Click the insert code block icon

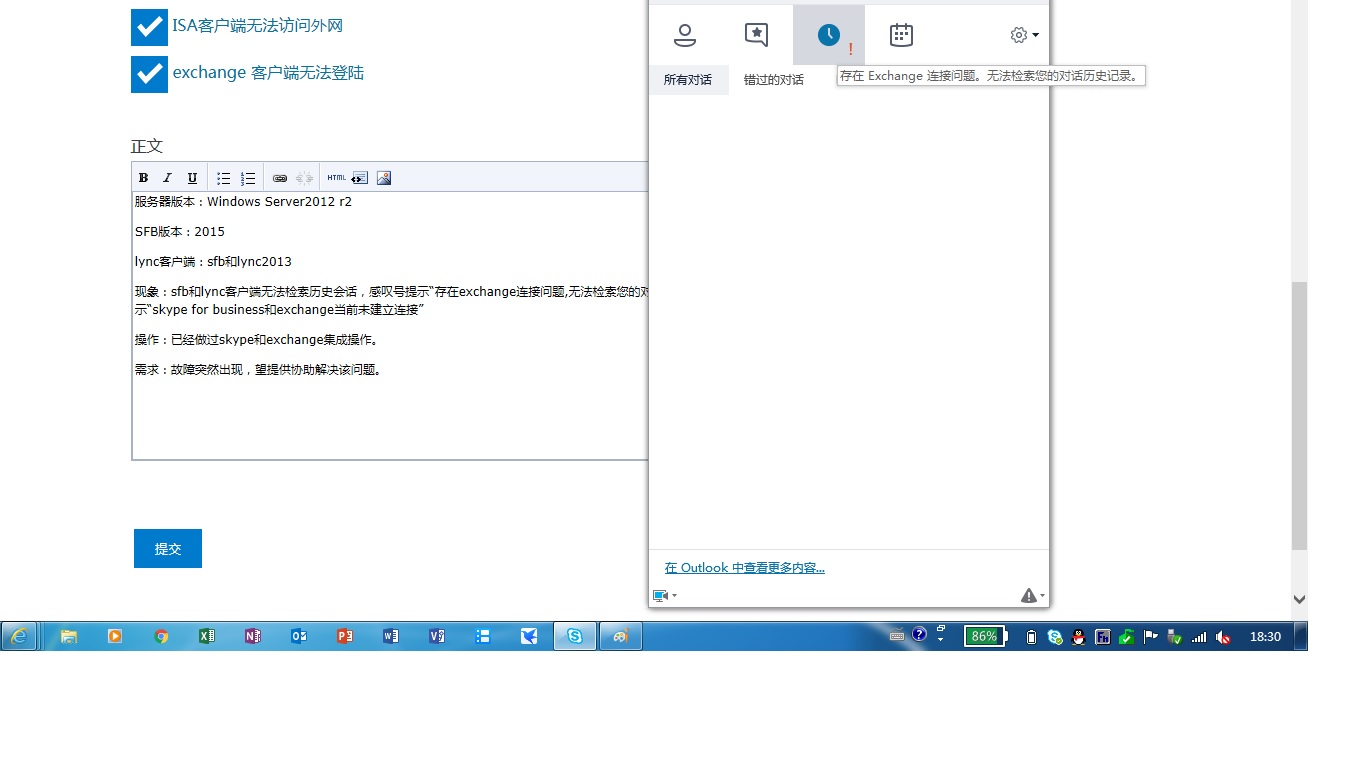tap(359, 178)
